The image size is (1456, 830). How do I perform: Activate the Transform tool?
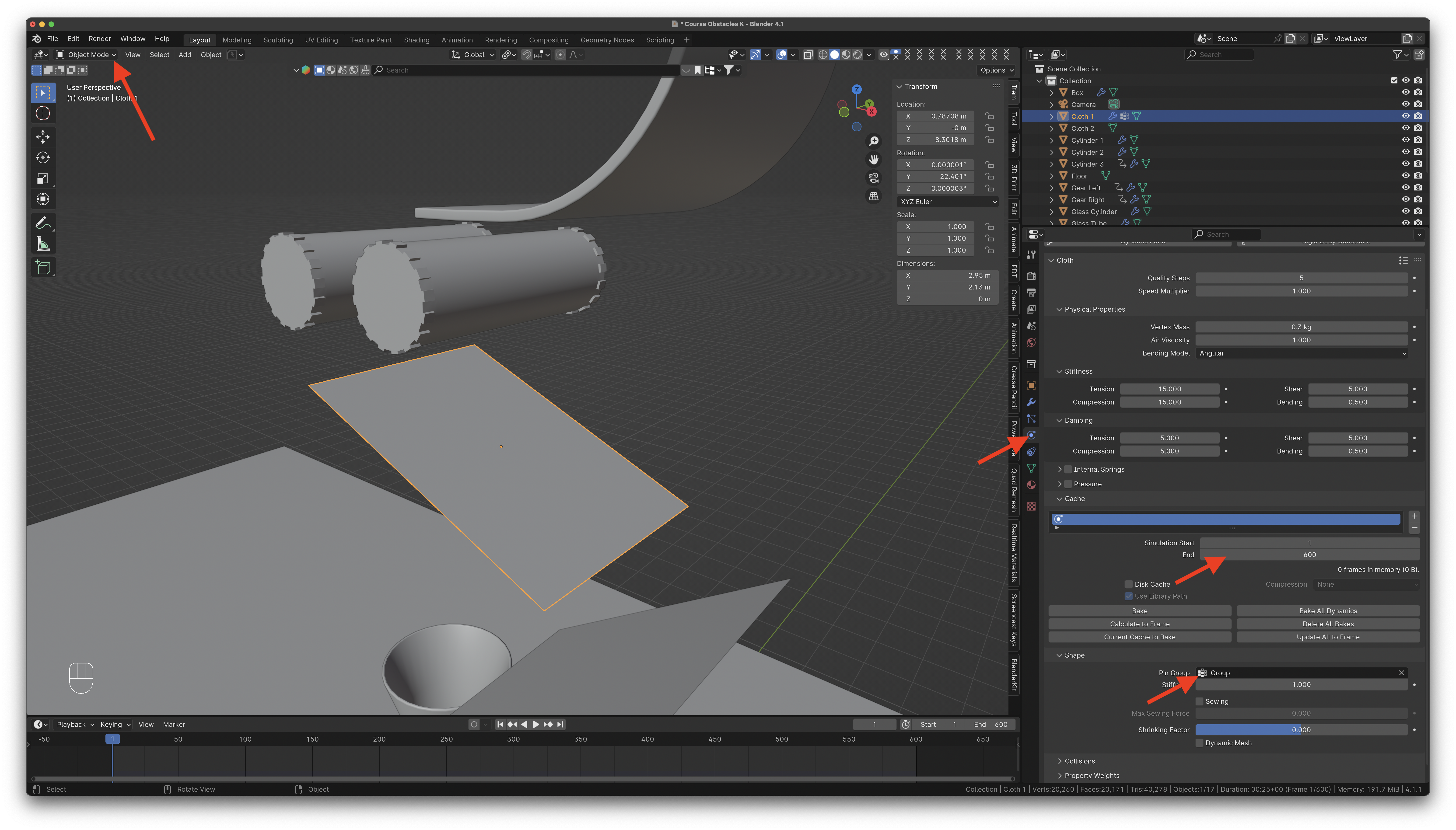(43, 199)
